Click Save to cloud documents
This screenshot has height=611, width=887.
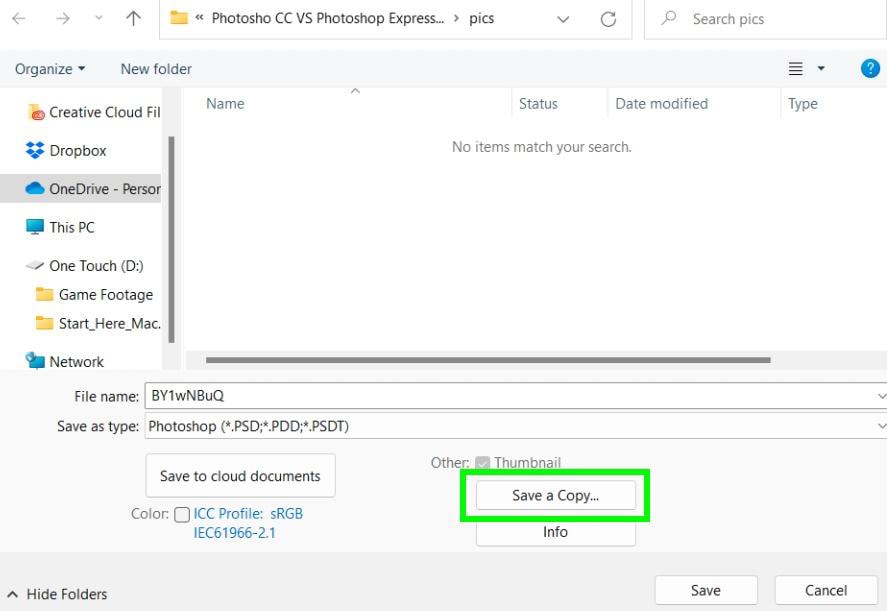[x=240, y=476]
